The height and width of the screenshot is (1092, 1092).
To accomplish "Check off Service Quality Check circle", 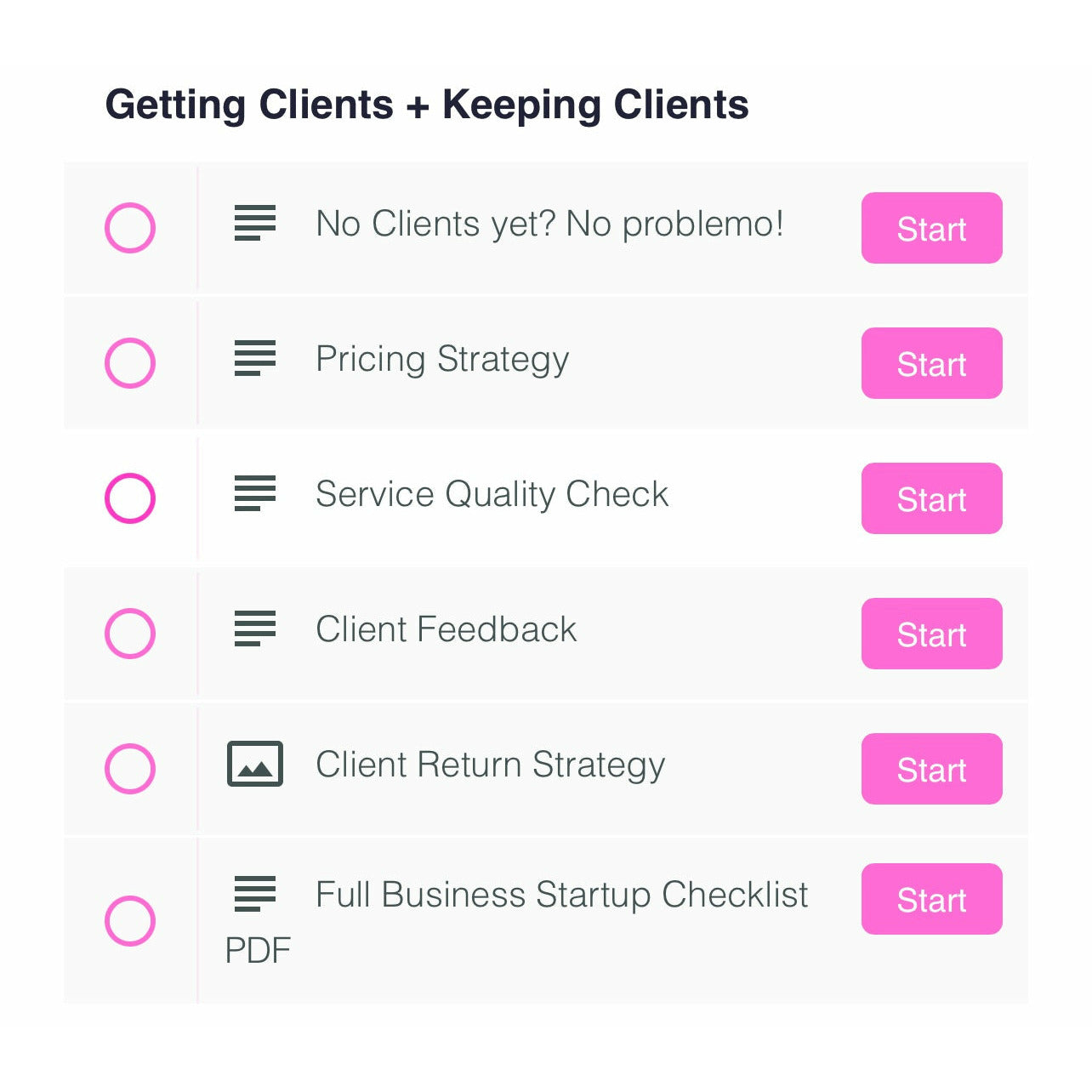I will click(x=130, y=498).
